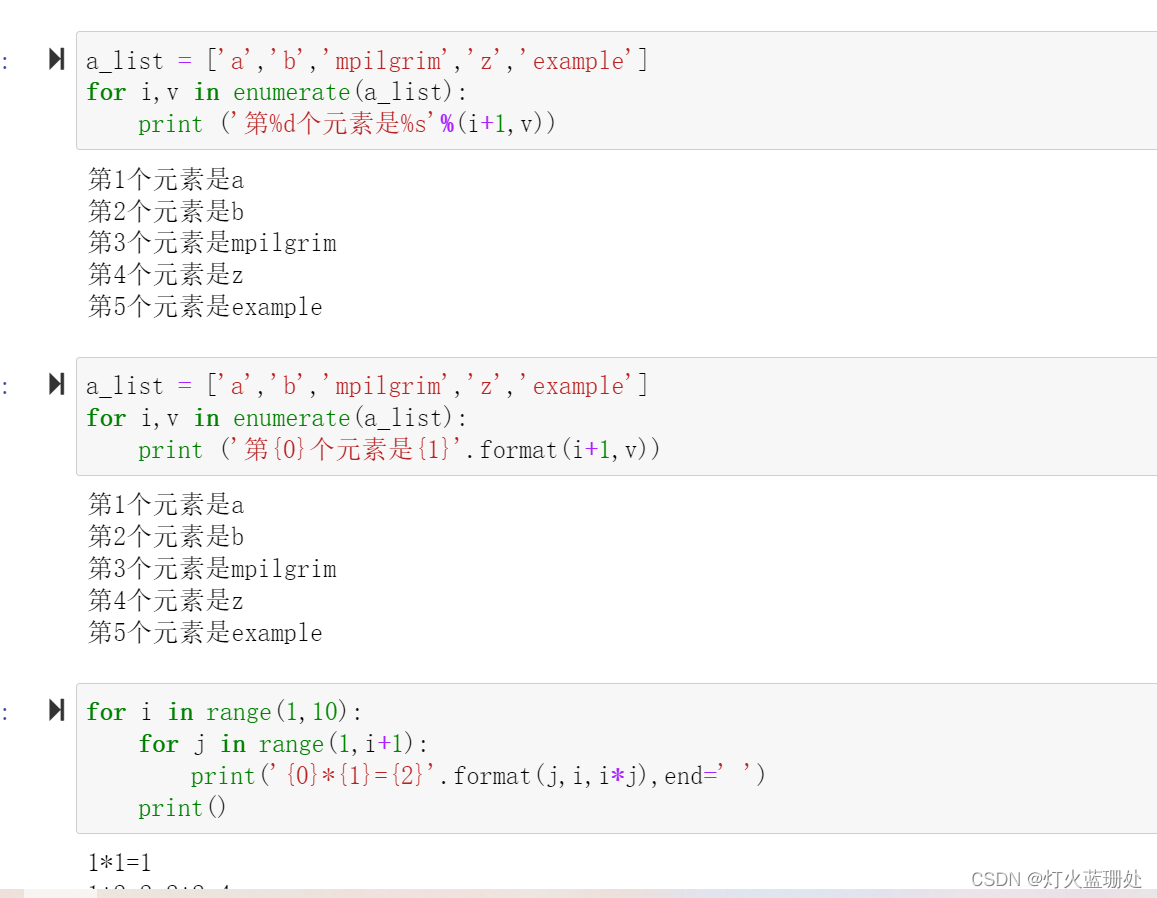Open the CSDN @灯火蓝珊处 link
Image resolution: width=1157 pixels, height=898 pixels.
1057,879
